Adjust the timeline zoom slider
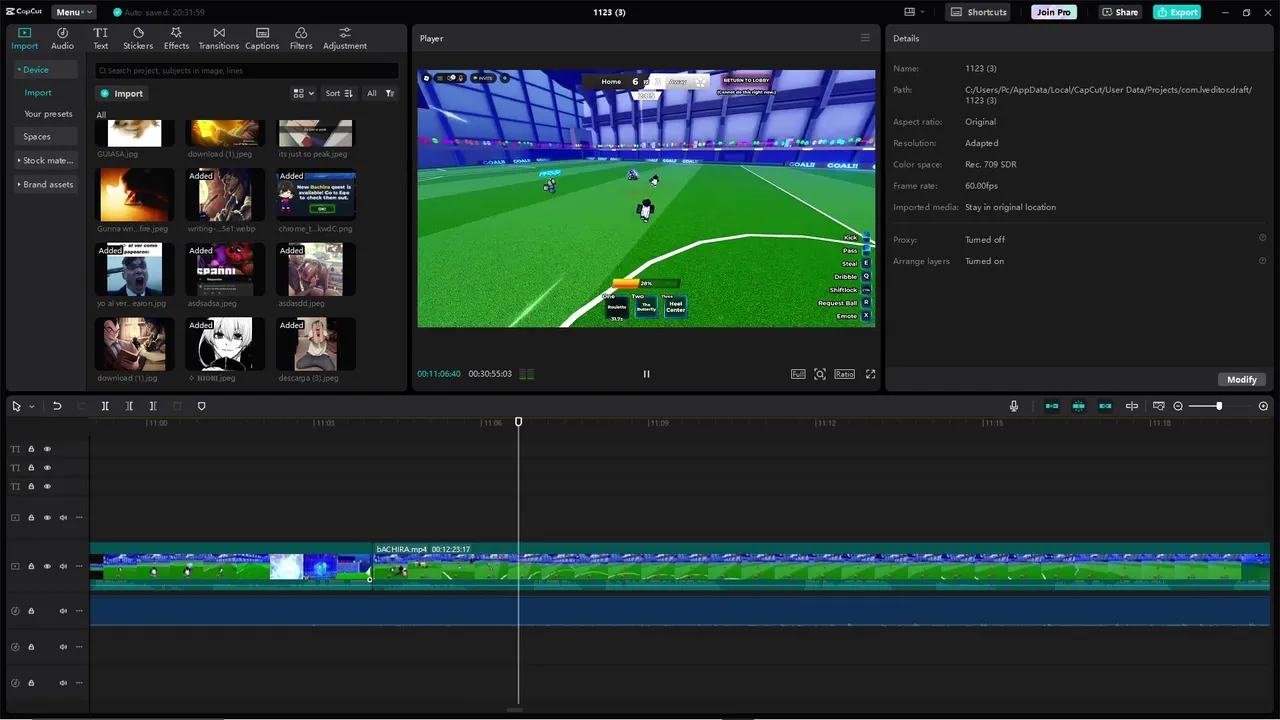Screen dimensions: 1280x720 pyautogui.click(x=1220, y=406)
